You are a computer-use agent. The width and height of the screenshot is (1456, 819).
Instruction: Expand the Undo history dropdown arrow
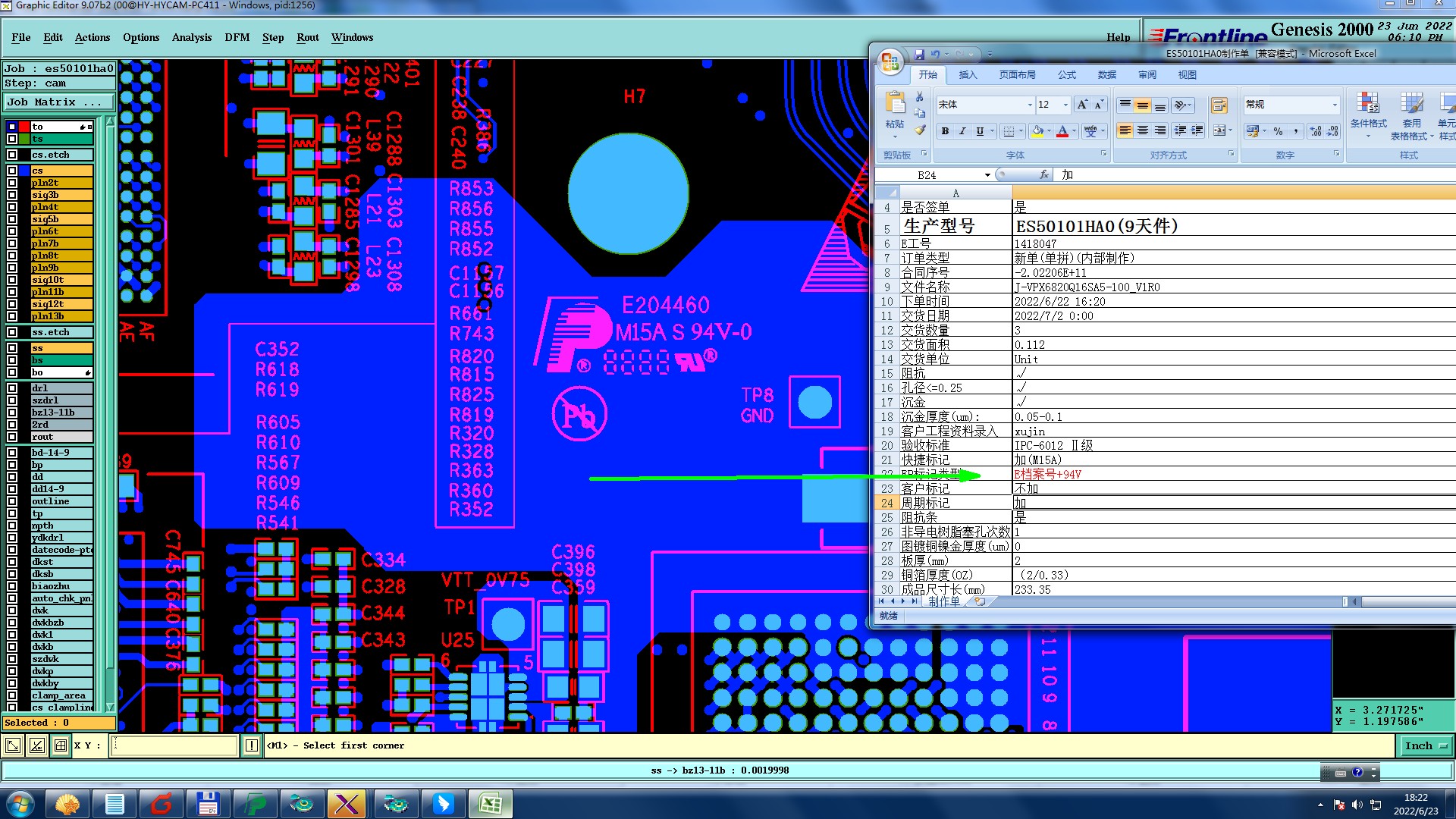pos(946,54)
